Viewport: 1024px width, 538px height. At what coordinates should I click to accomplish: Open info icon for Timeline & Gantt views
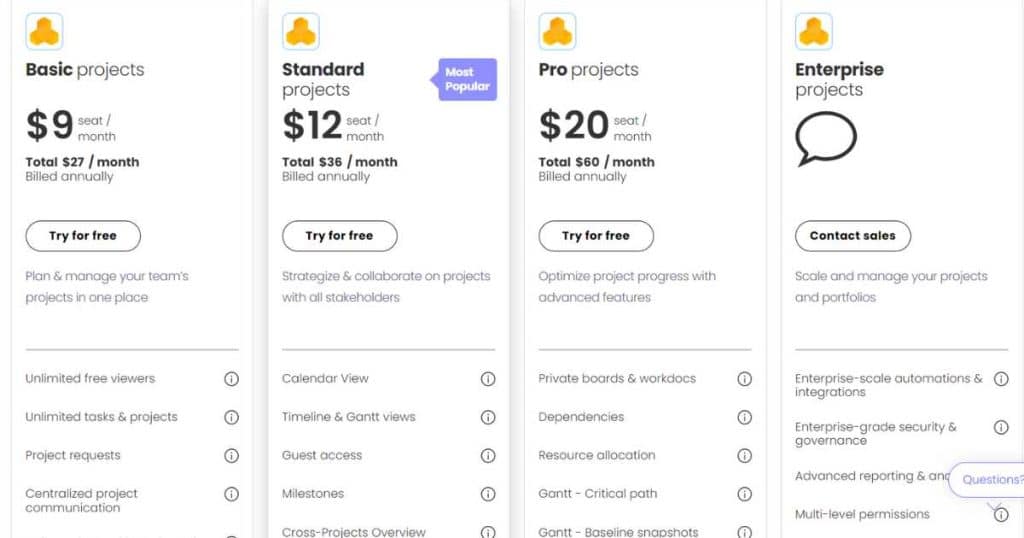(x=488, y=417)
